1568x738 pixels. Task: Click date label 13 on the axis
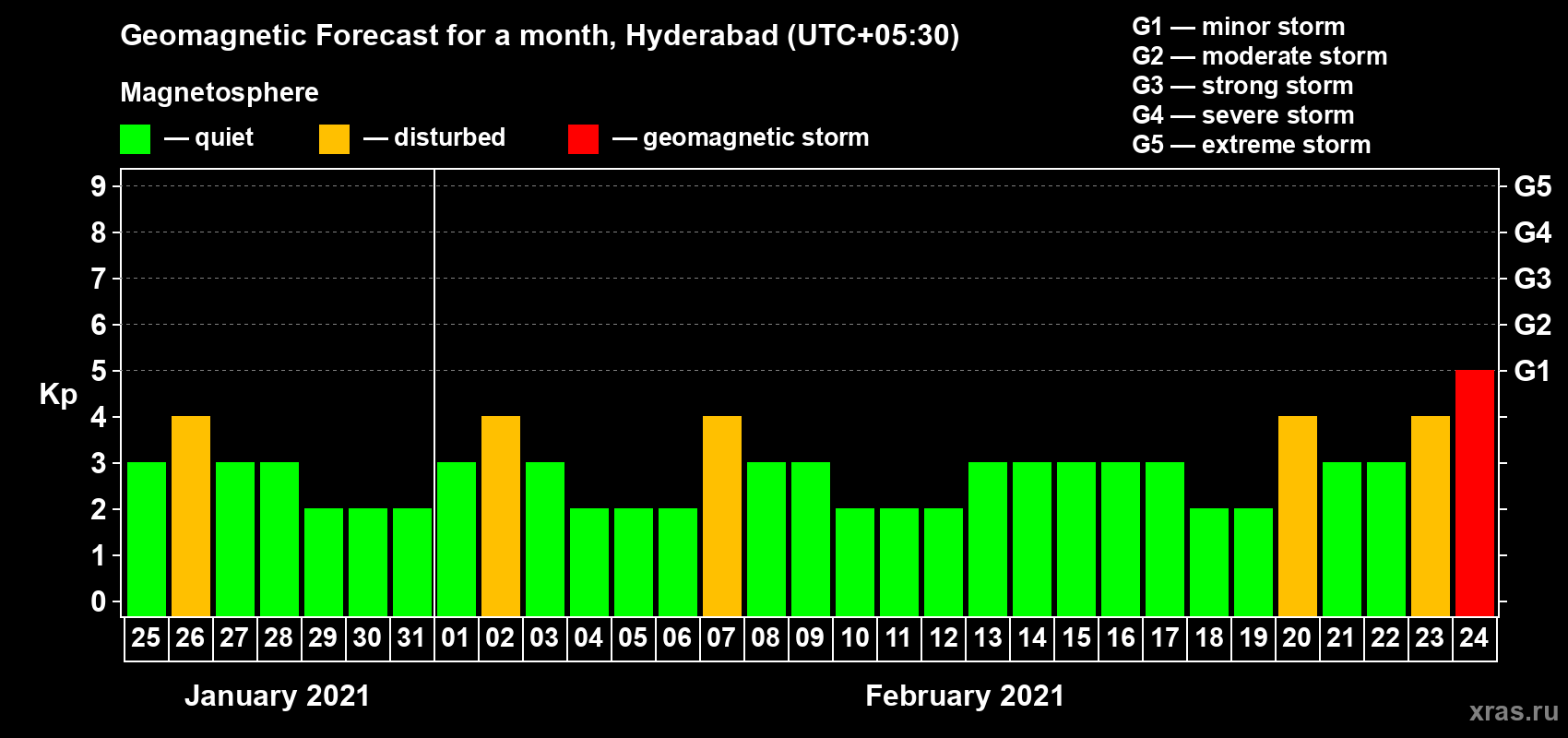(x=987, y=638)
